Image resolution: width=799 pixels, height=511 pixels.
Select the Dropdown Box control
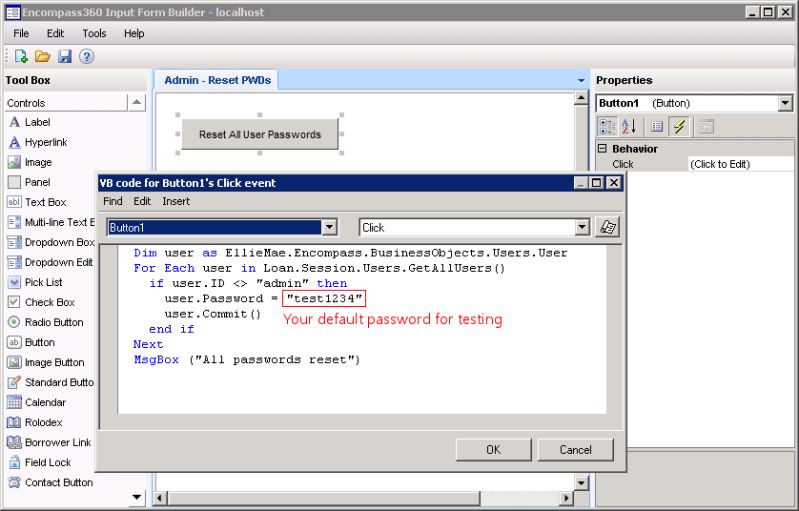pyautogui.click(x=51, y=242)
